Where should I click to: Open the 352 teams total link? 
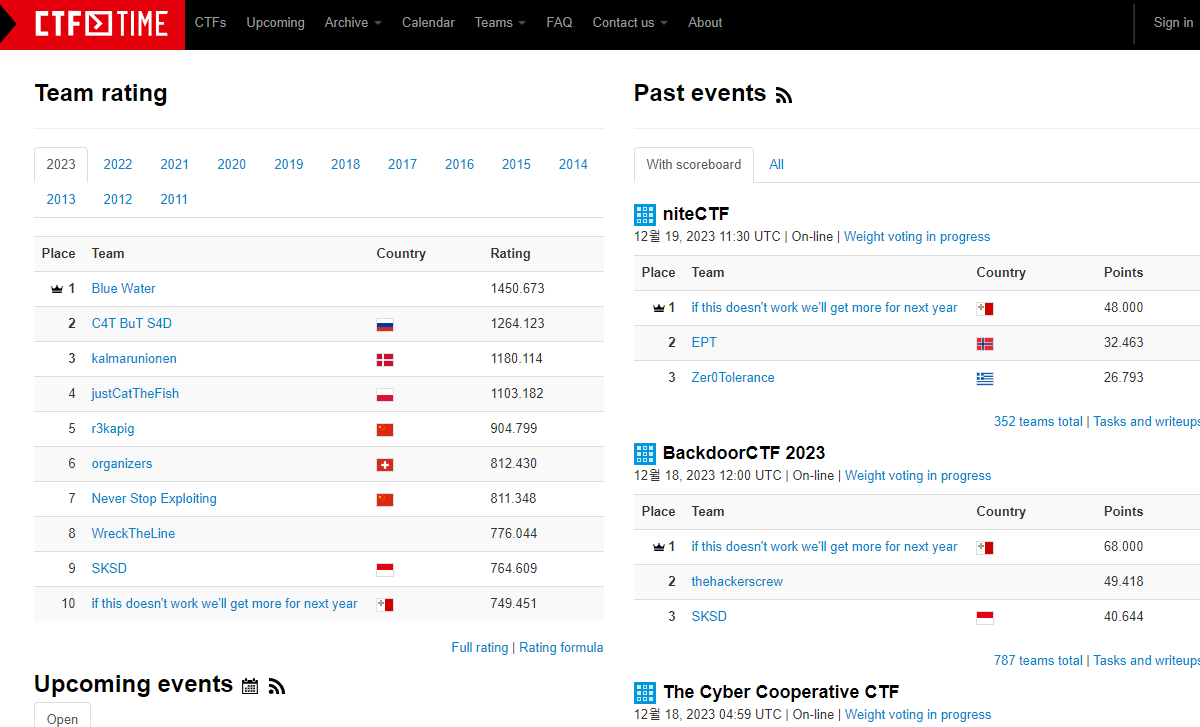[x=1038, y=421]
